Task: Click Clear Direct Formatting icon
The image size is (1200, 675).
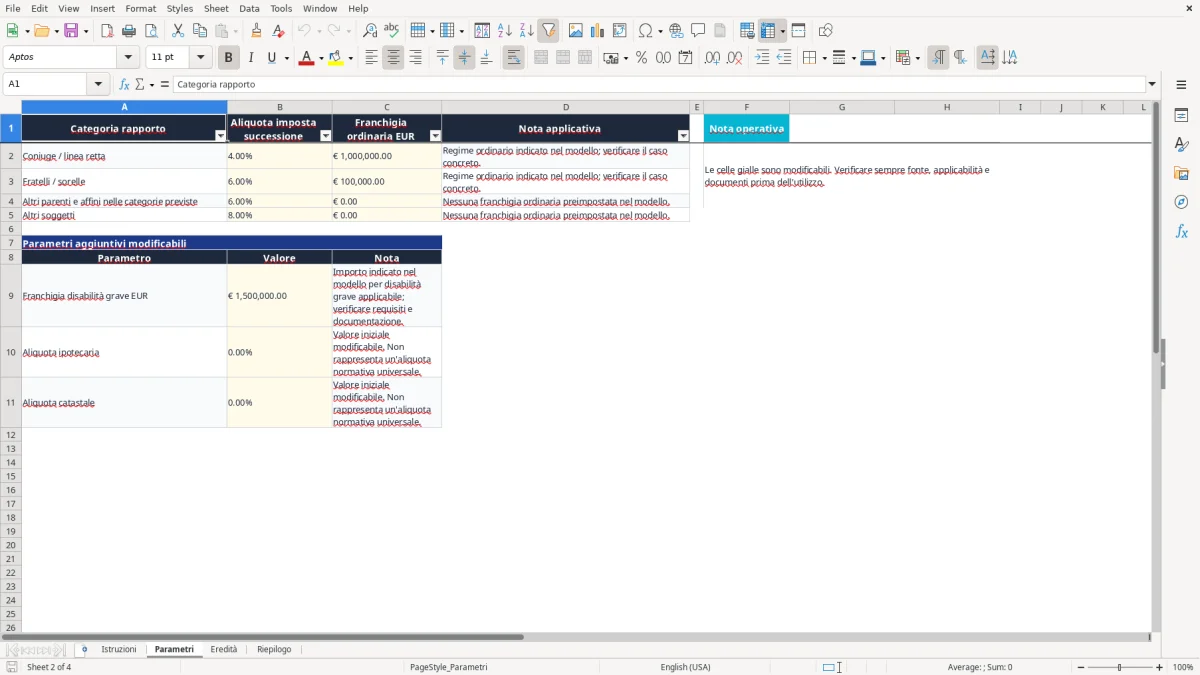Action: tap(278, 31)
